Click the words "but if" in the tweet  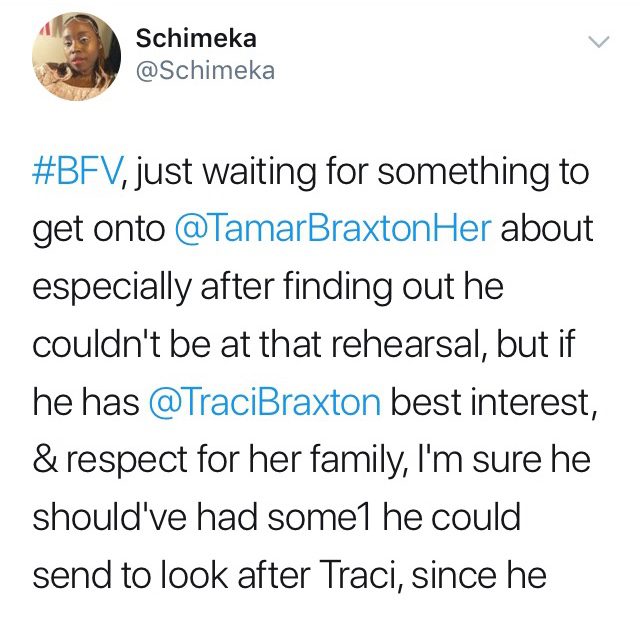(x=536, y=344)
